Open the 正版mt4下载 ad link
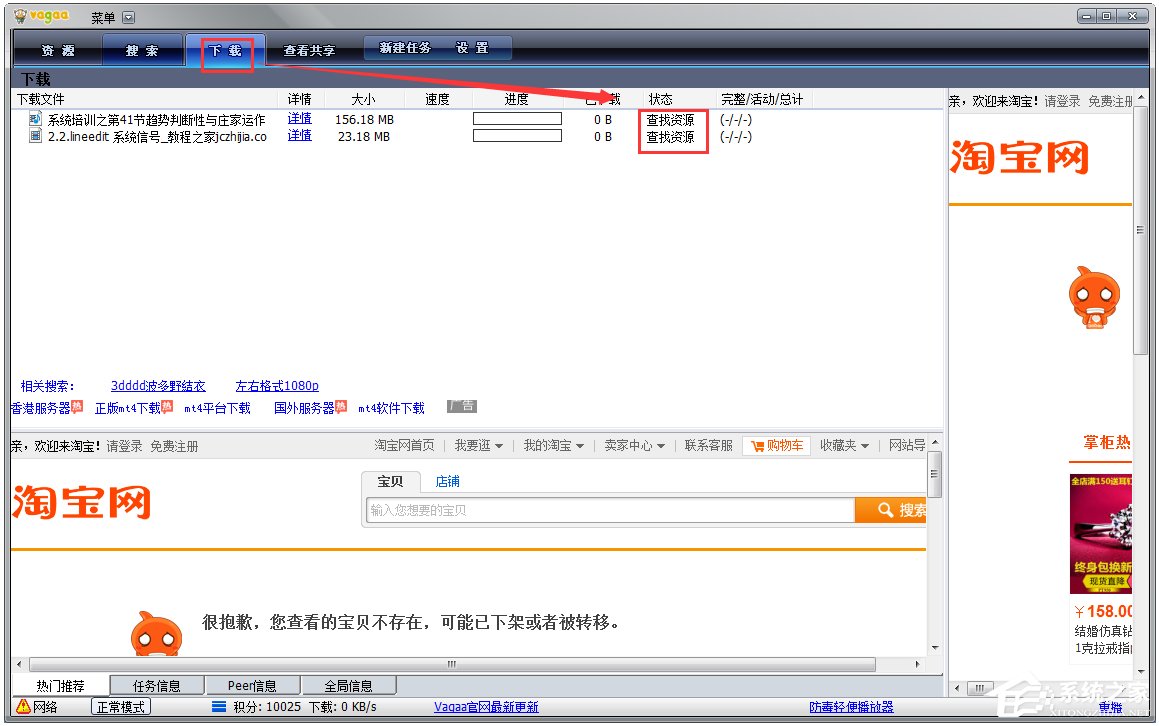Viewport: 1159px width, 726px height. tap(128, 408)
